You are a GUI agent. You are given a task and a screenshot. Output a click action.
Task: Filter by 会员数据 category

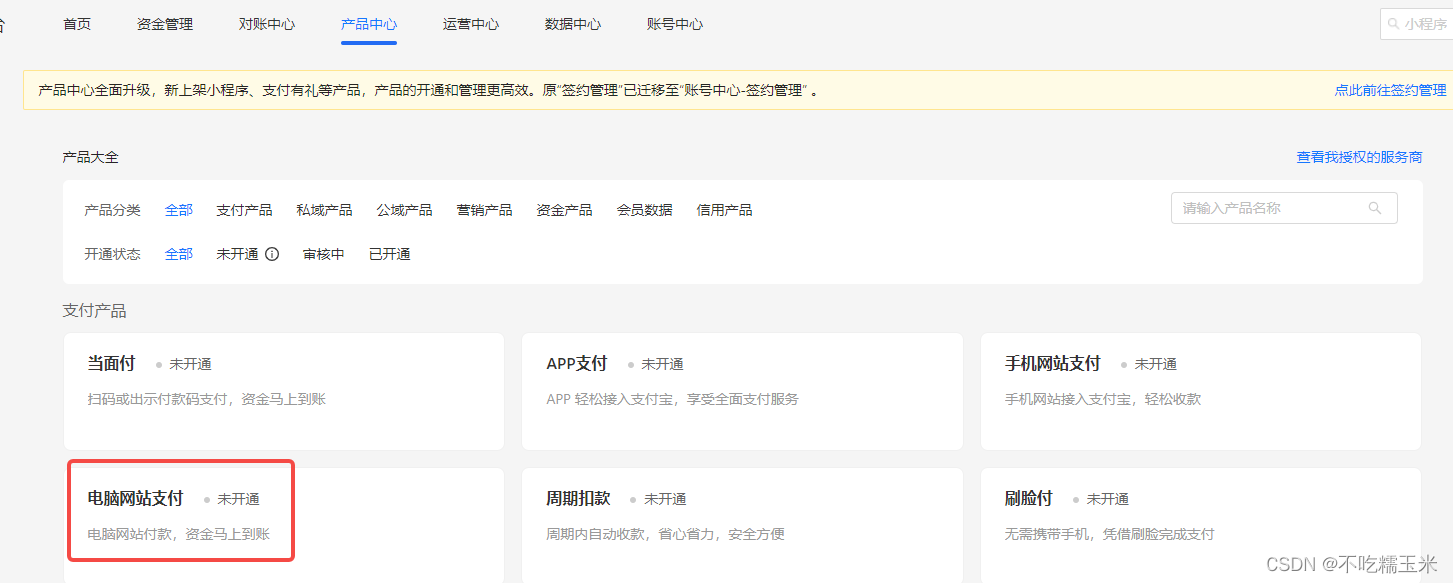coord(644,210)
